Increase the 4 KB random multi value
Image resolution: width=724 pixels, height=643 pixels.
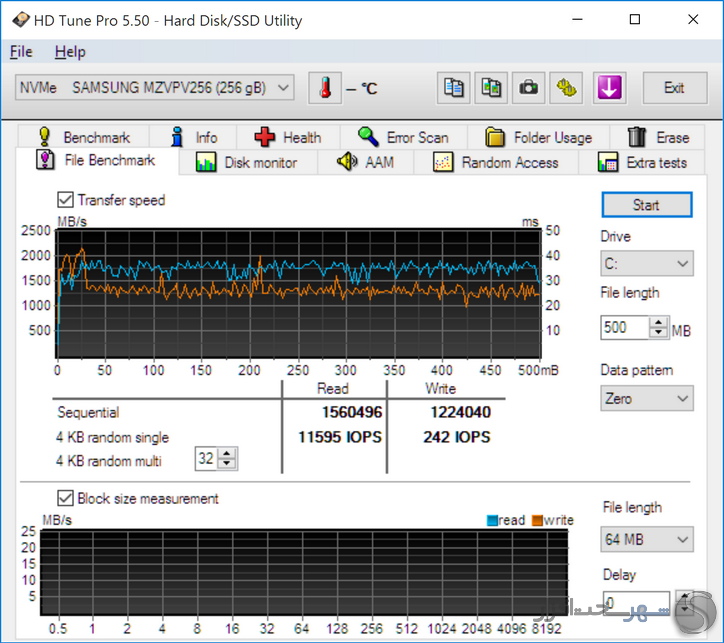click(x=227, y=454)
